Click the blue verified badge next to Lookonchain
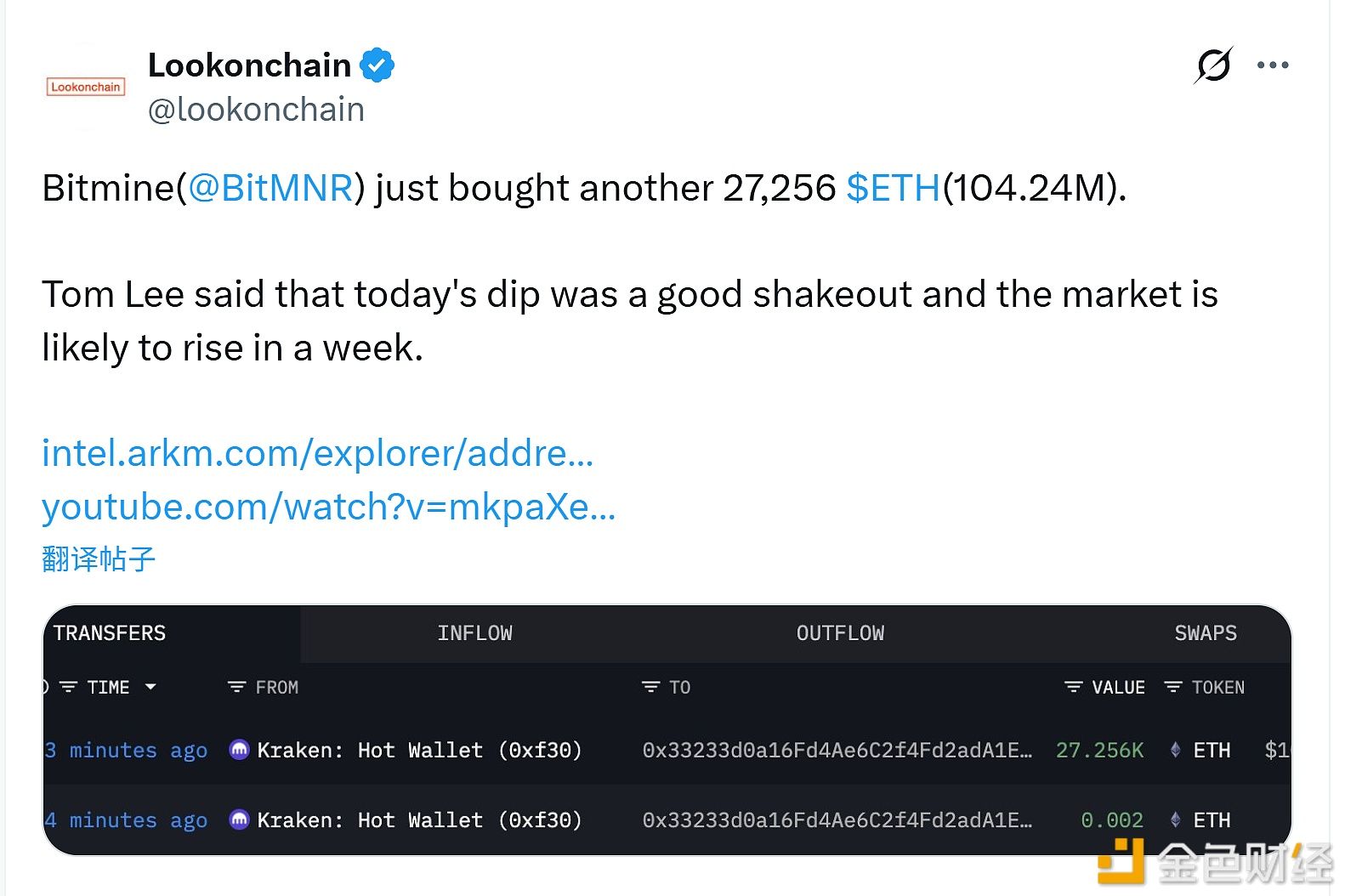Viewport: 1345px width, 896px height. 377,65
